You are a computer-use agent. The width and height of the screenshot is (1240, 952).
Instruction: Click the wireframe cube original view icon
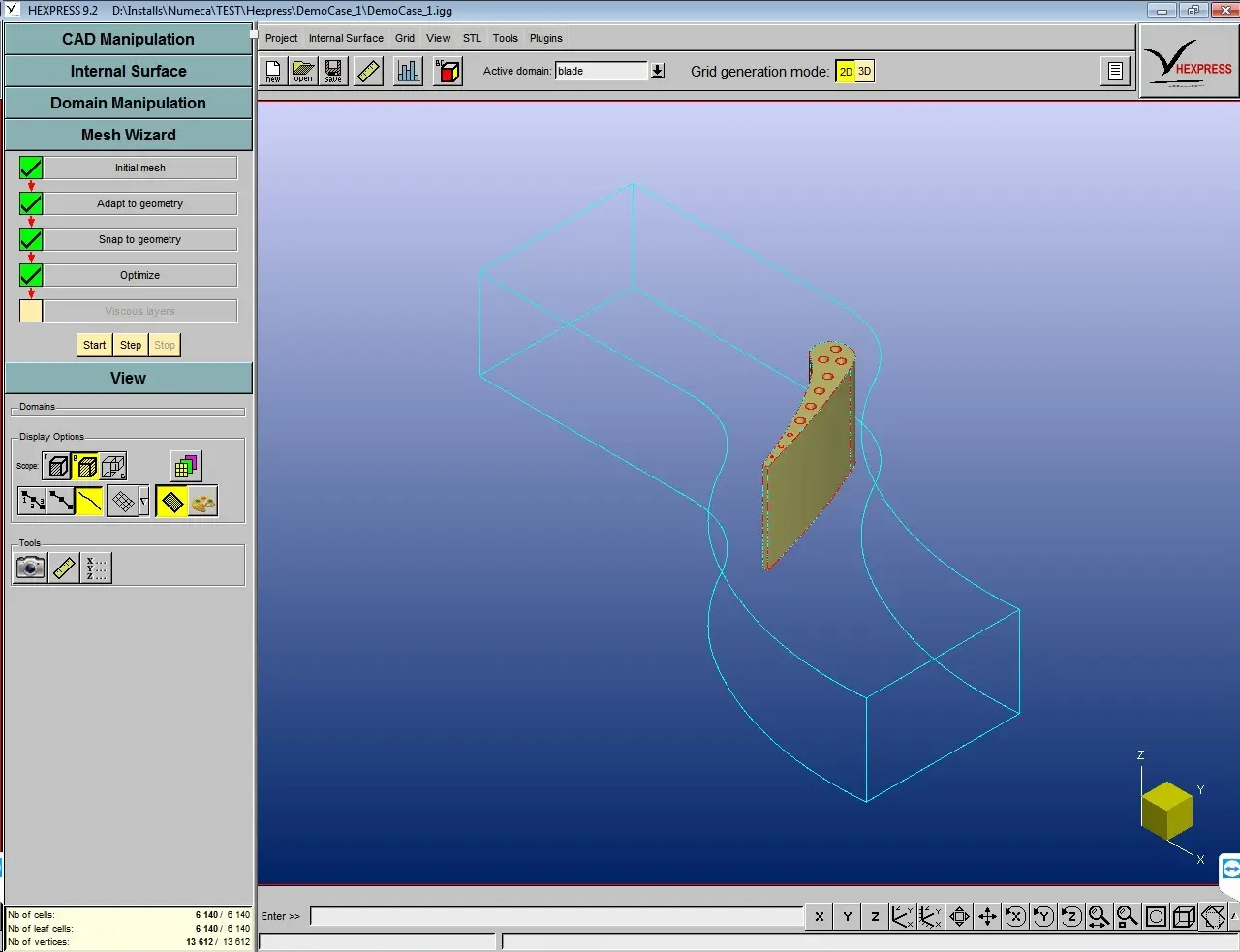click(x=1184, y=916)
